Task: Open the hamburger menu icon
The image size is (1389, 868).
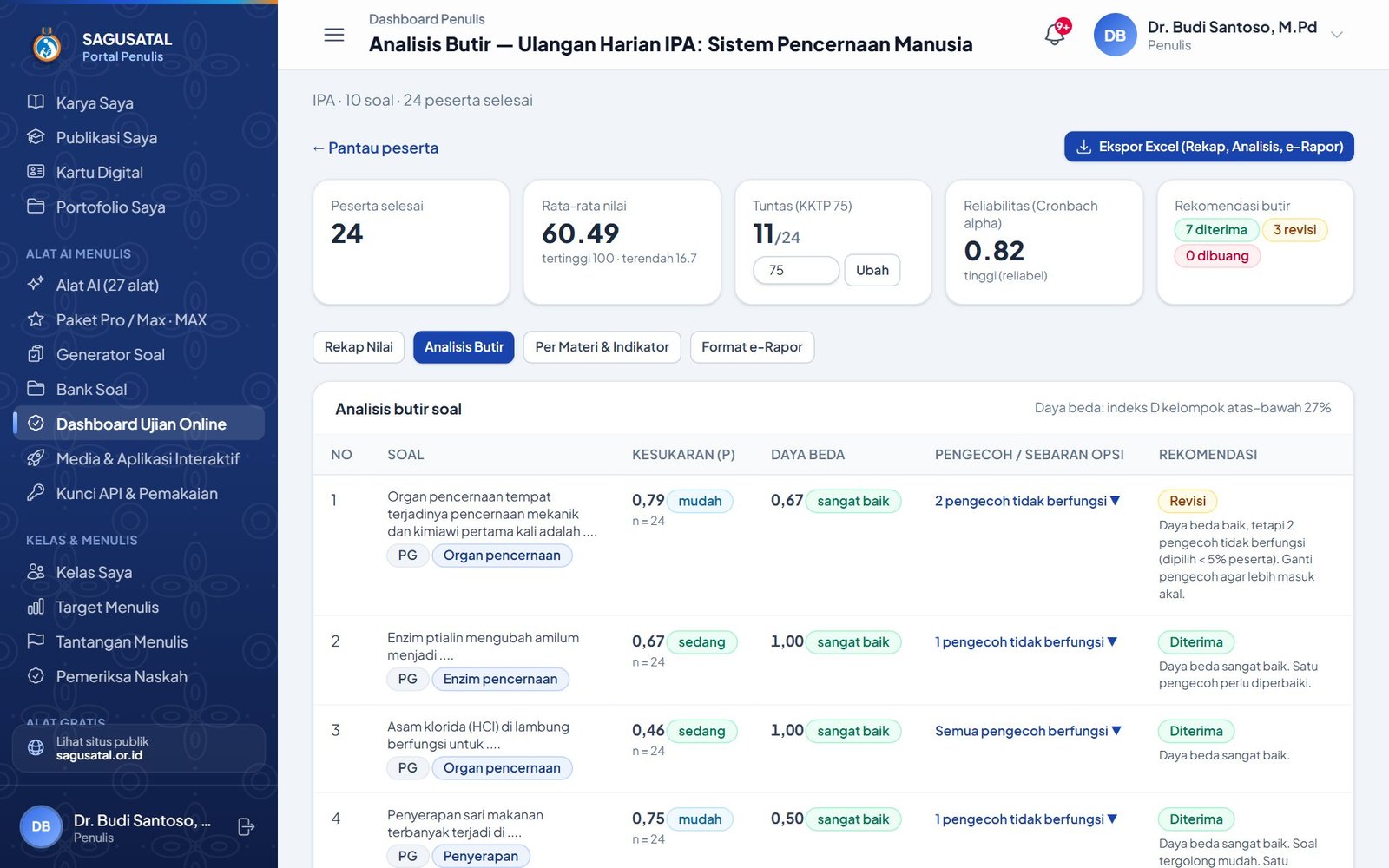Action: tap(334, 35)
